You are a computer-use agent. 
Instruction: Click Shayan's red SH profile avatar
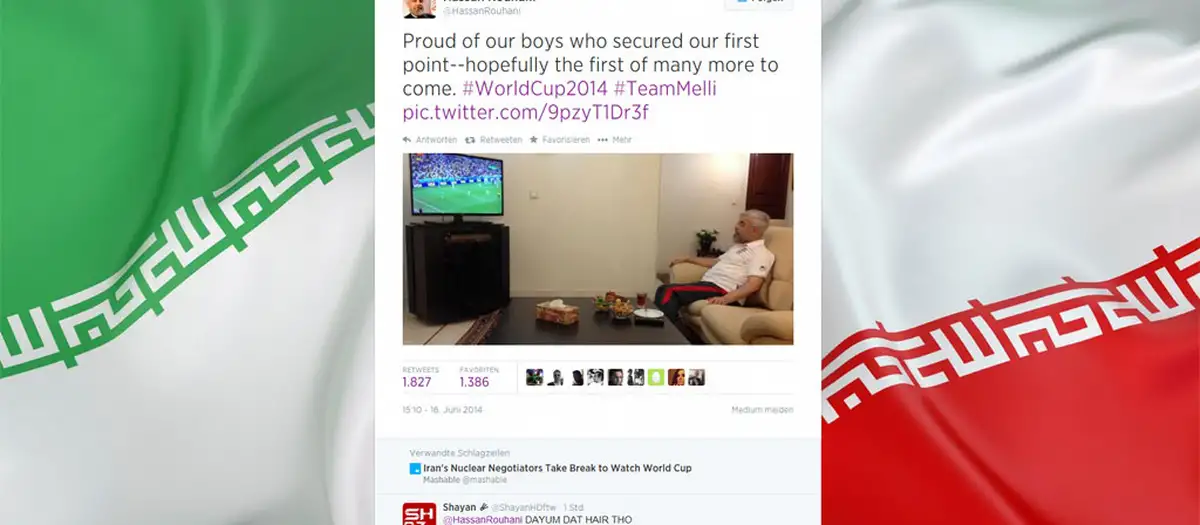pyautogui.click(x=419, y=513)
